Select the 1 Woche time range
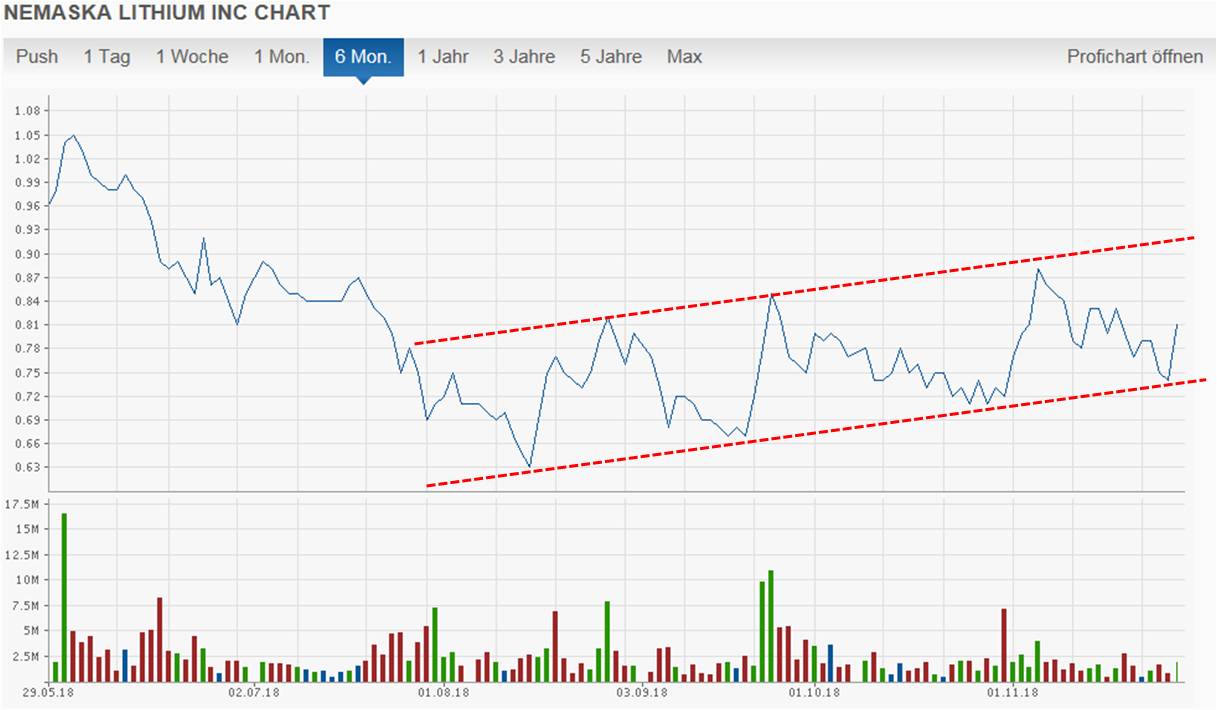The width and height of the screenshot is (1217, 710). point(192,57)
